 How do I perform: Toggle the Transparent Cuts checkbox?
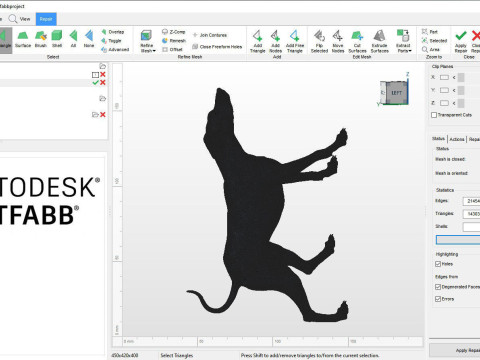click(x=434, y=115)
